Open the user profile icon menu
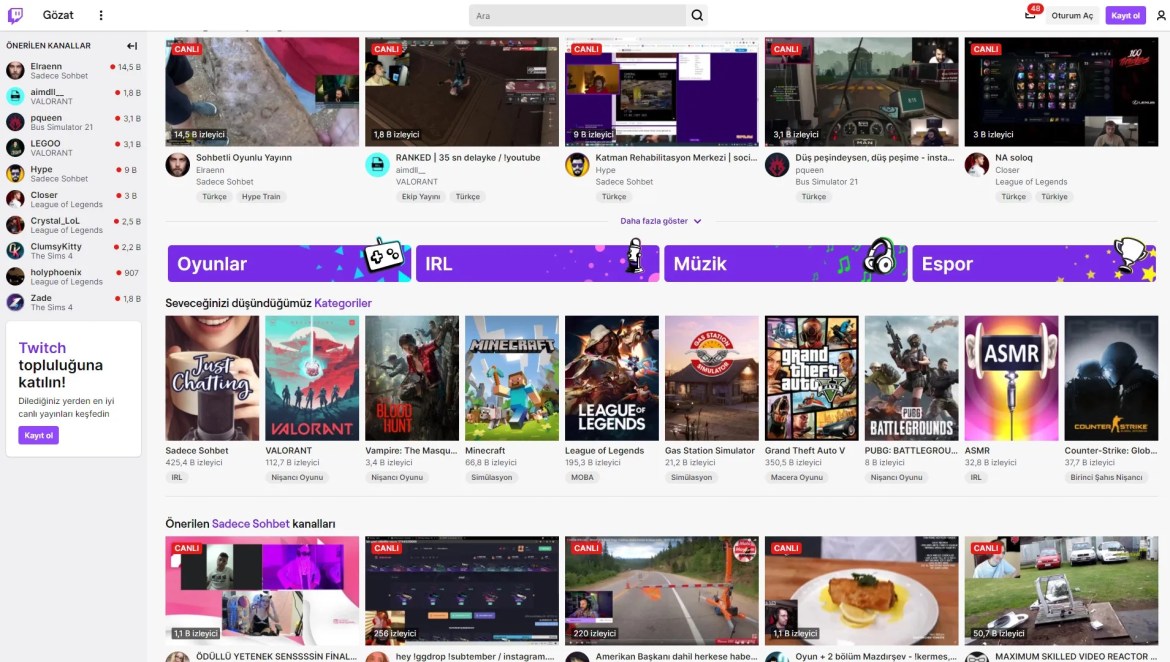Viewport: 1170px width, 662px height. (x=1160, y=15)
